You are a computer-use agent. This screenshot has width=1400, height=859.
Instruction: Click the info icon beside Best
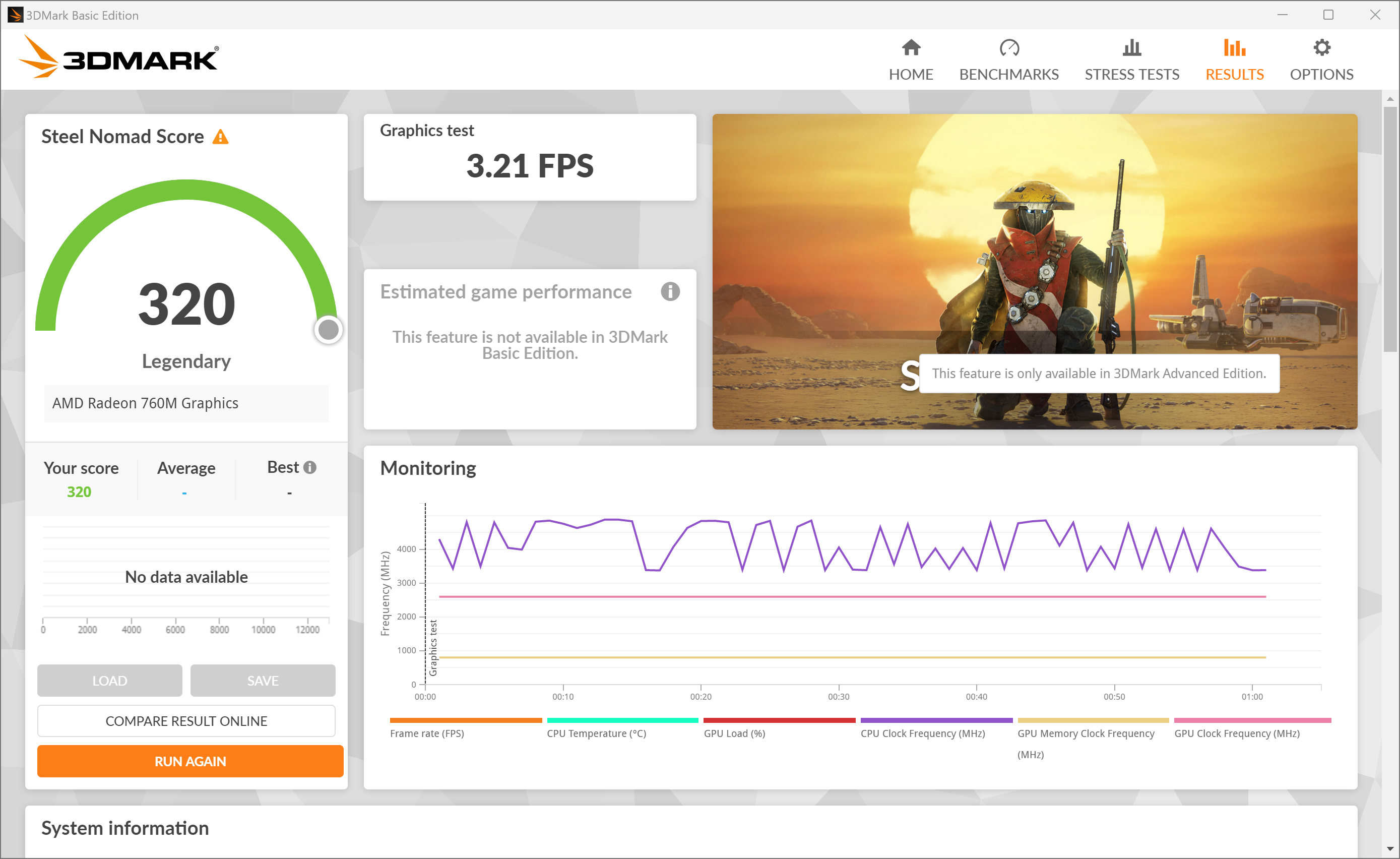click(x=309, y=467)
